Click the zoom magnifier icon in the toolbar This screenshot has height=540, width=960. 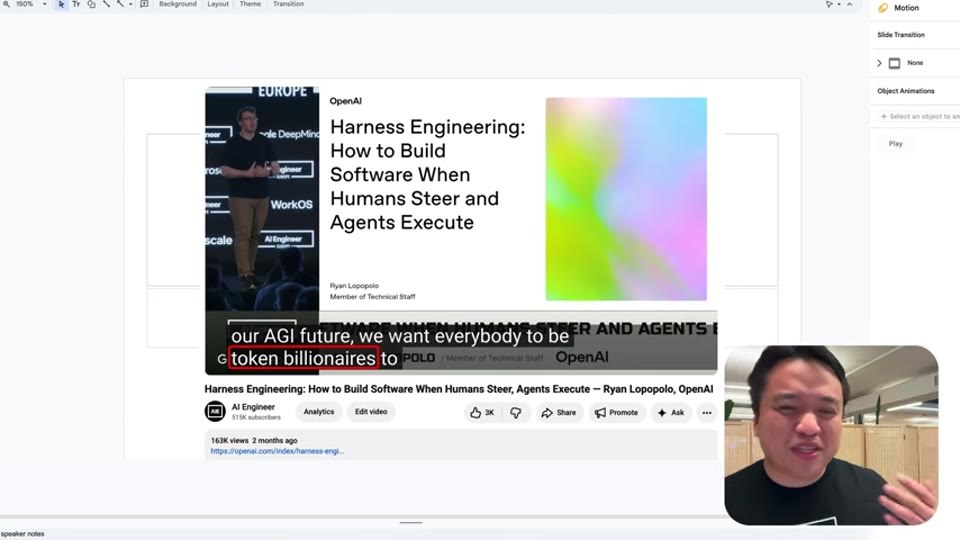coord(6,4)
